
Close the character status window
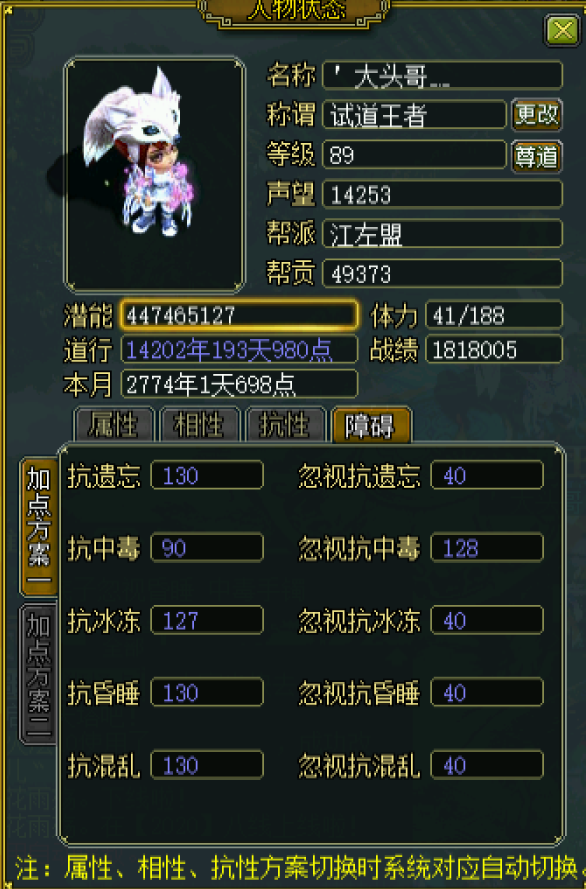(562, 29)
